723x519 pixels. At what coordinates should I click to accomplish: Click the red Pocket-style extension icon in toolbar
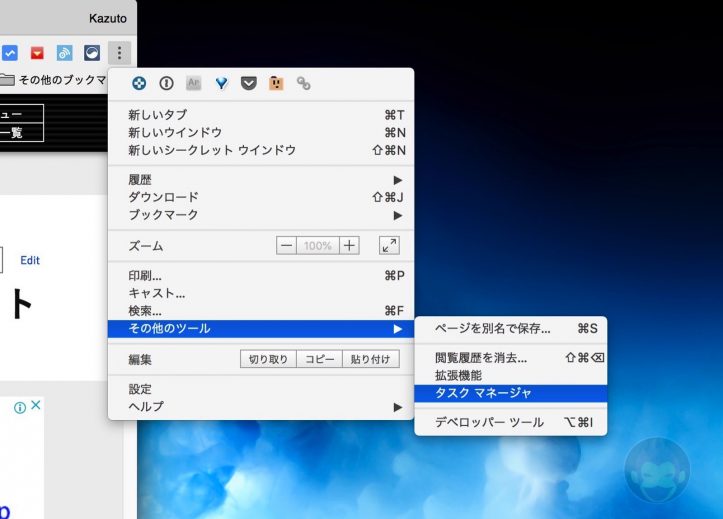coord(37,53)
